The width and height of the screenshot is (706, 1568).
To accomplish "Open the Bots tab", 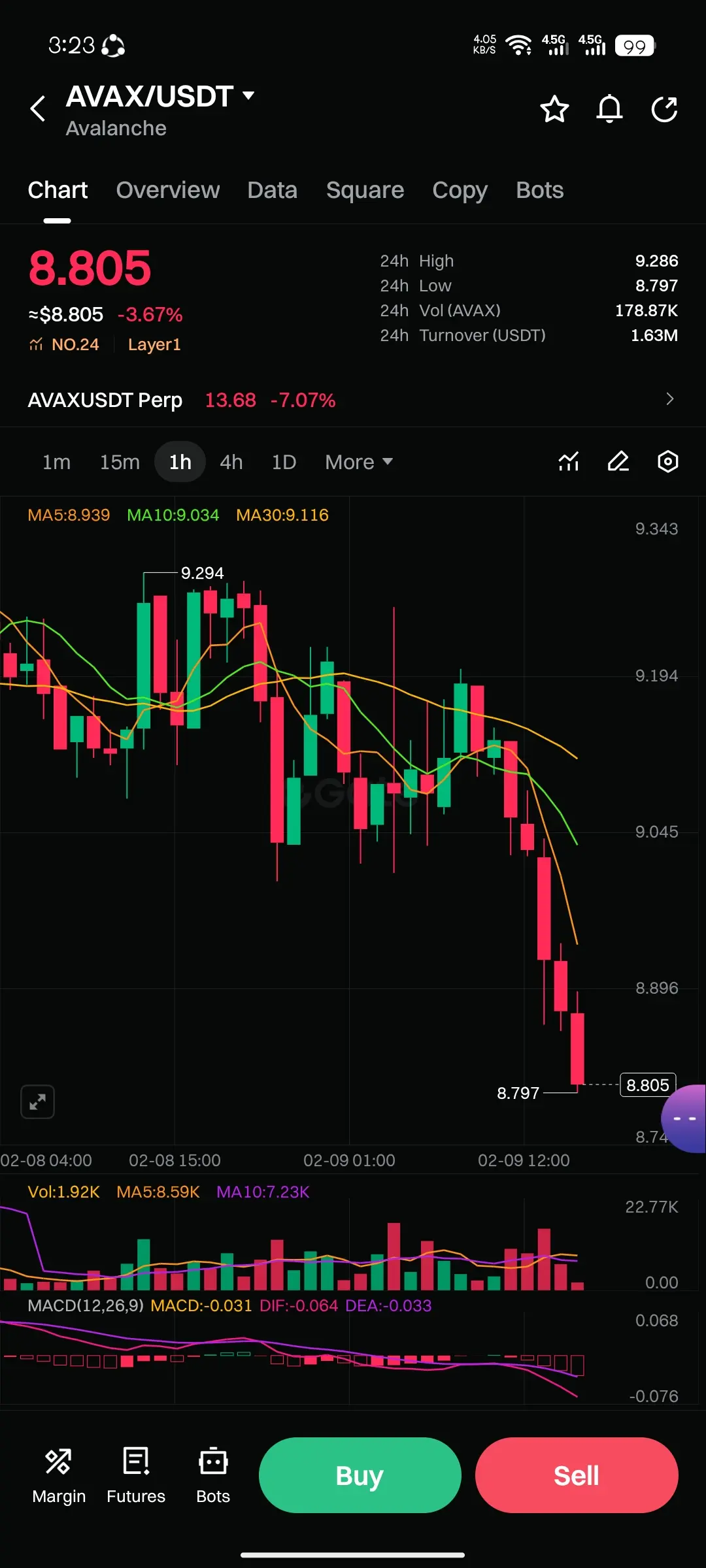I will (x=540, y=190).
